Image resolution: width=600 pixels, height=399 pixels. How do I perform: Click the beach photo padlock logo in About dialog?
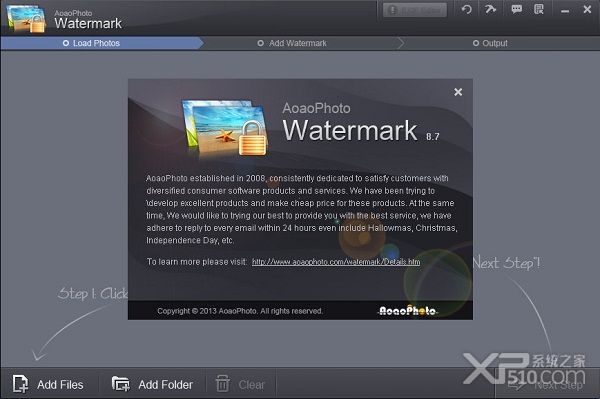(x=225, y=128)
